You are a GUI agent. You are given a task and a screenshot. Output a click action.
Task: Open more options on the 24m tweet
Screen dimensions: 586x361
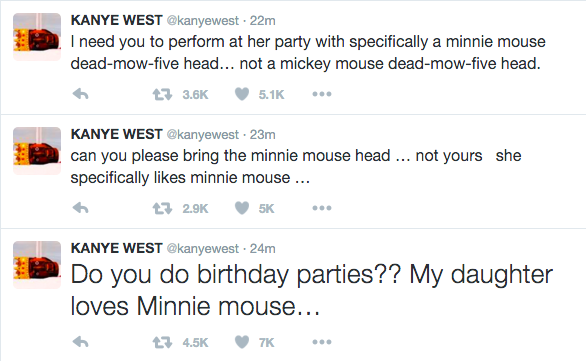(x=322, y=342)
